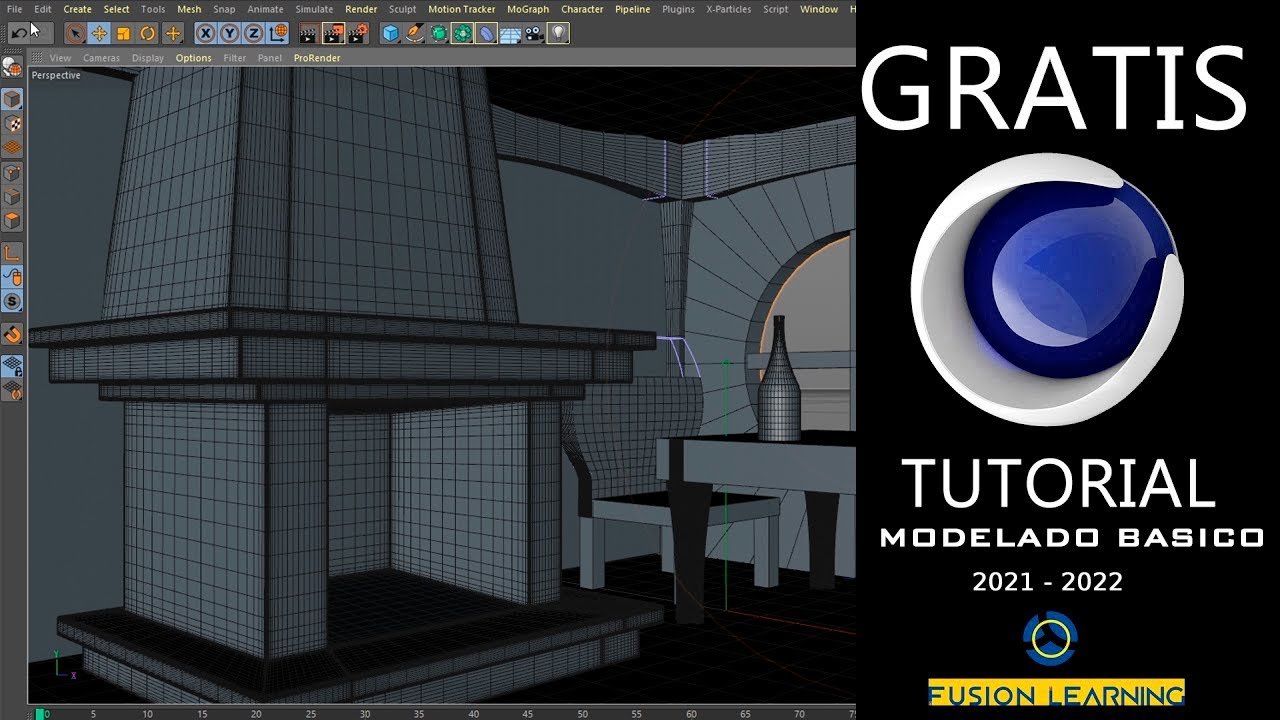Open the viewport Options menu
Viewport: 1280px width, 720px height.
[x=193, y=58]
